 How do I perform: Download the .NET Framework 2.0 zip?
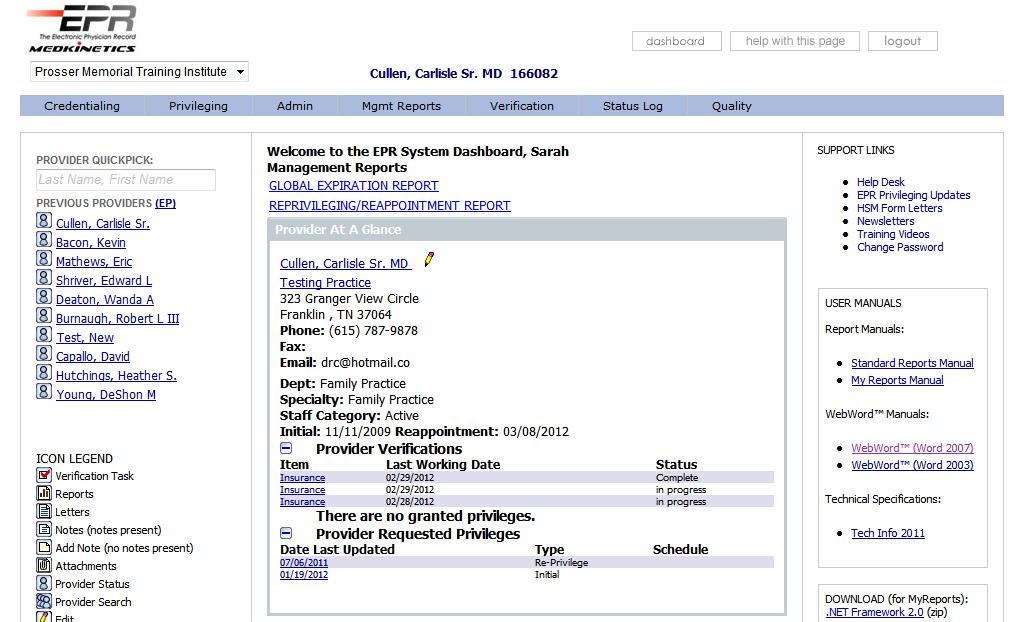(x=875, y=612)
